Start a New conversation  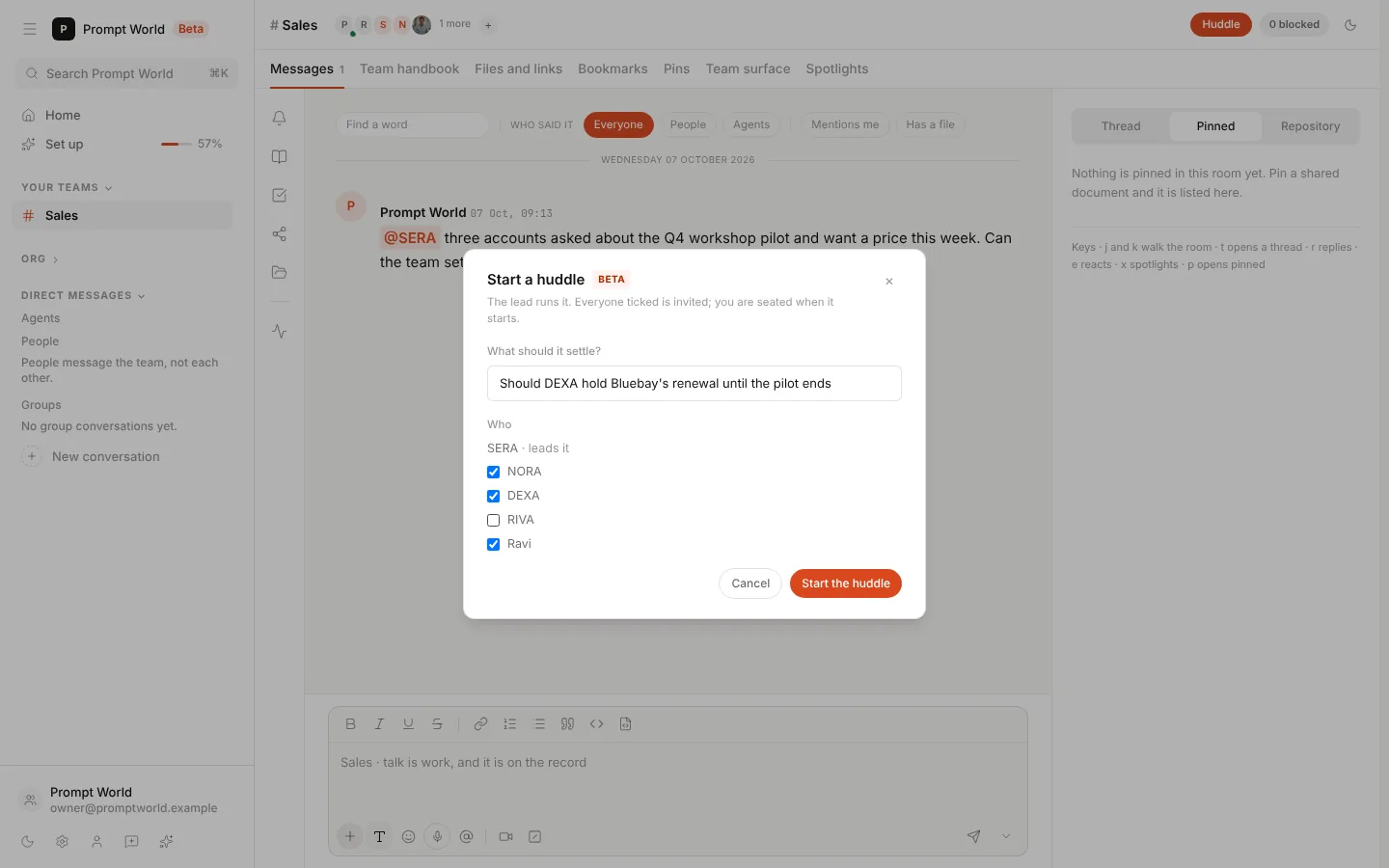[x=92, y=457]
